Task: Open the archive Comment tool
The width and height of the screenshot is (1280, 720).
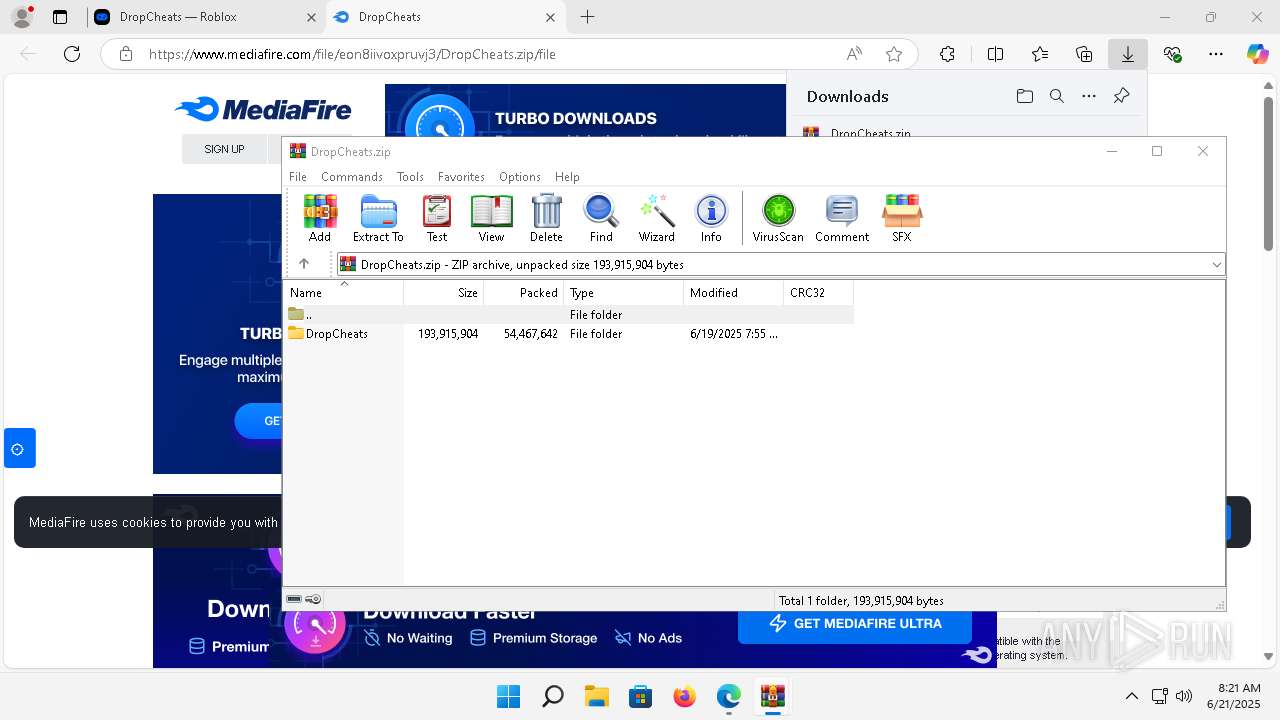Action: [842, 218]
